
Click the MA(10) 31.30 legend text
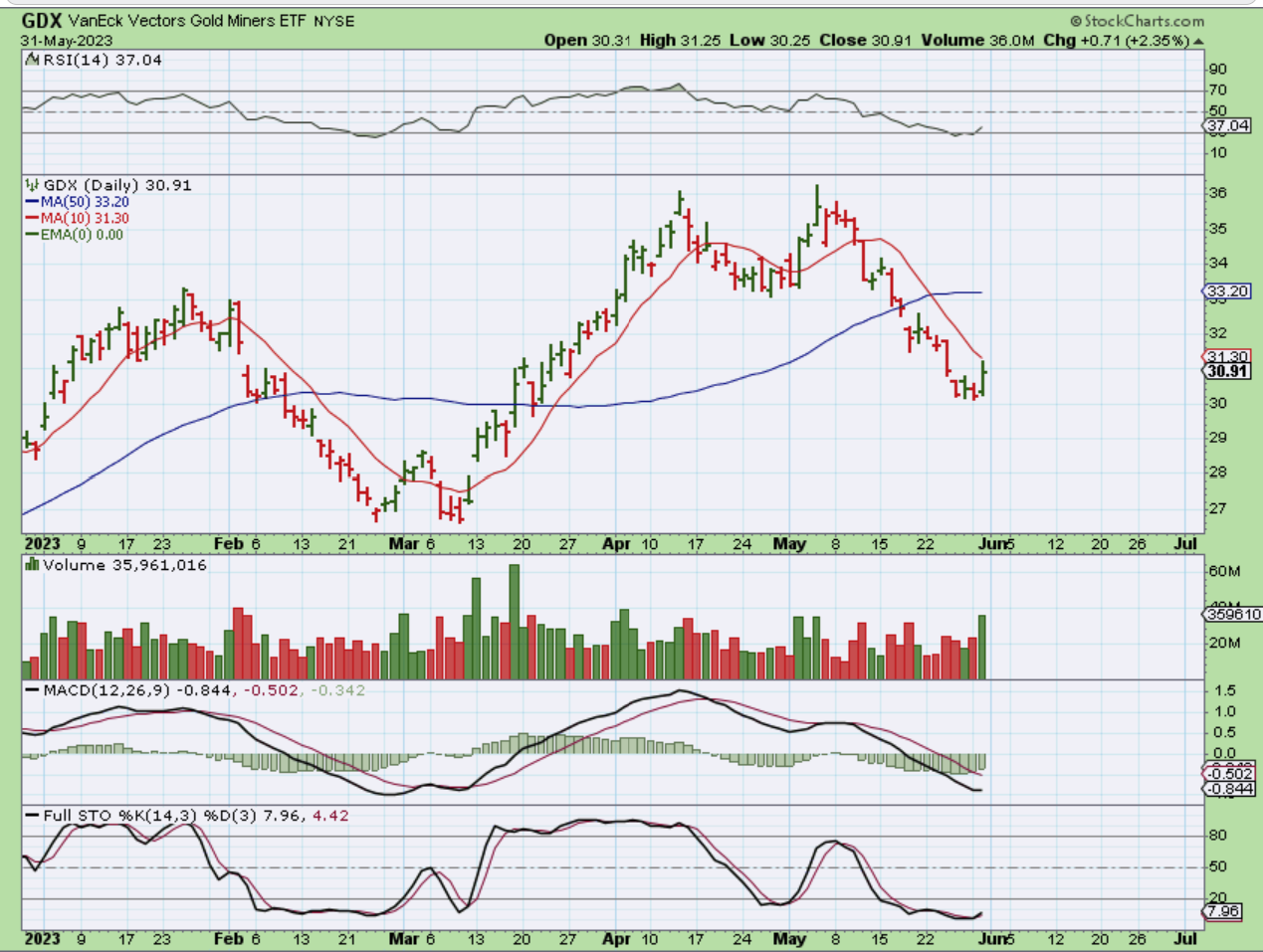click(85, 218)
